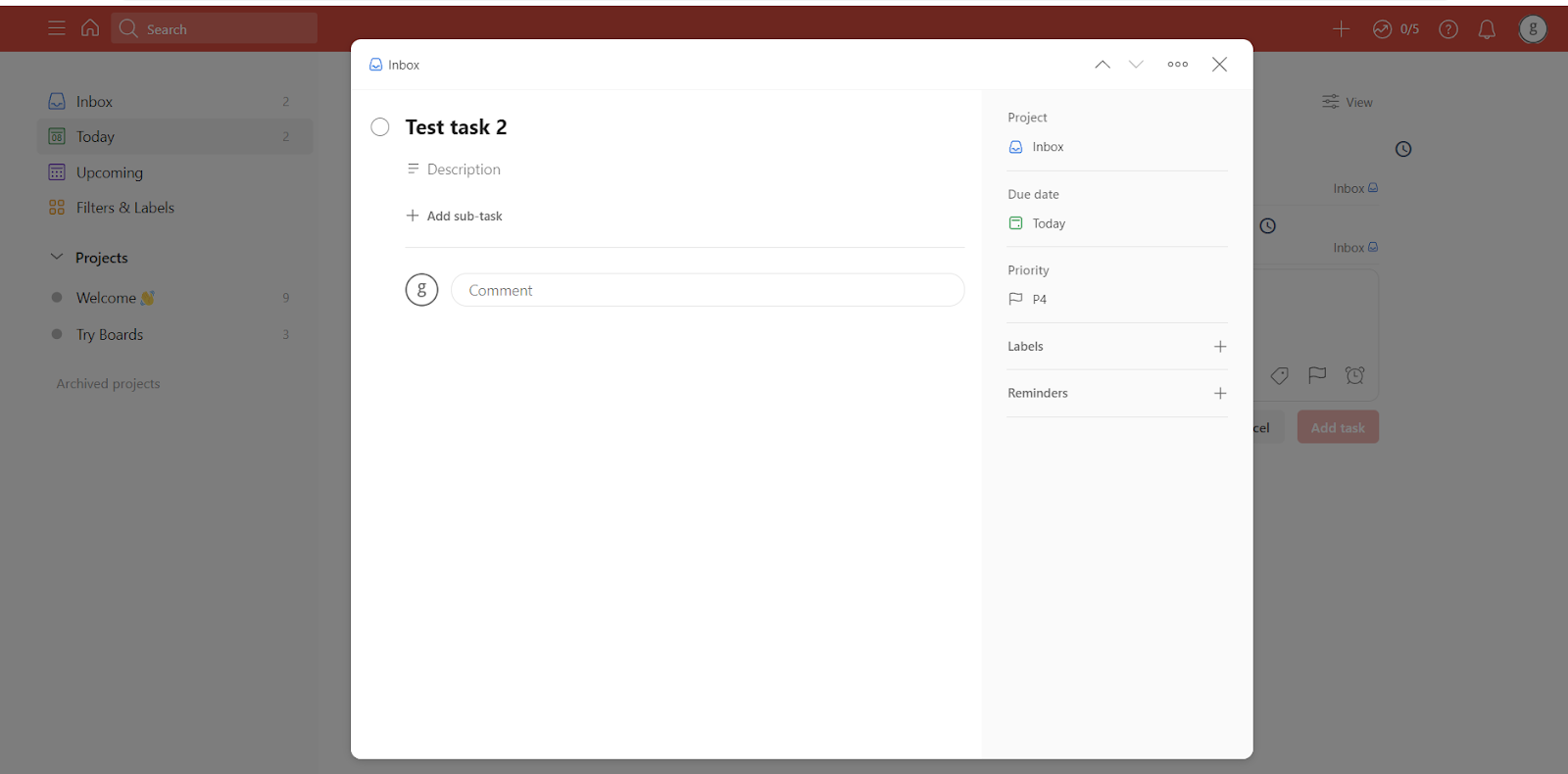Change project from Inbox in right panel
Screen dimensions: 1568x774
click(1036, 147)
